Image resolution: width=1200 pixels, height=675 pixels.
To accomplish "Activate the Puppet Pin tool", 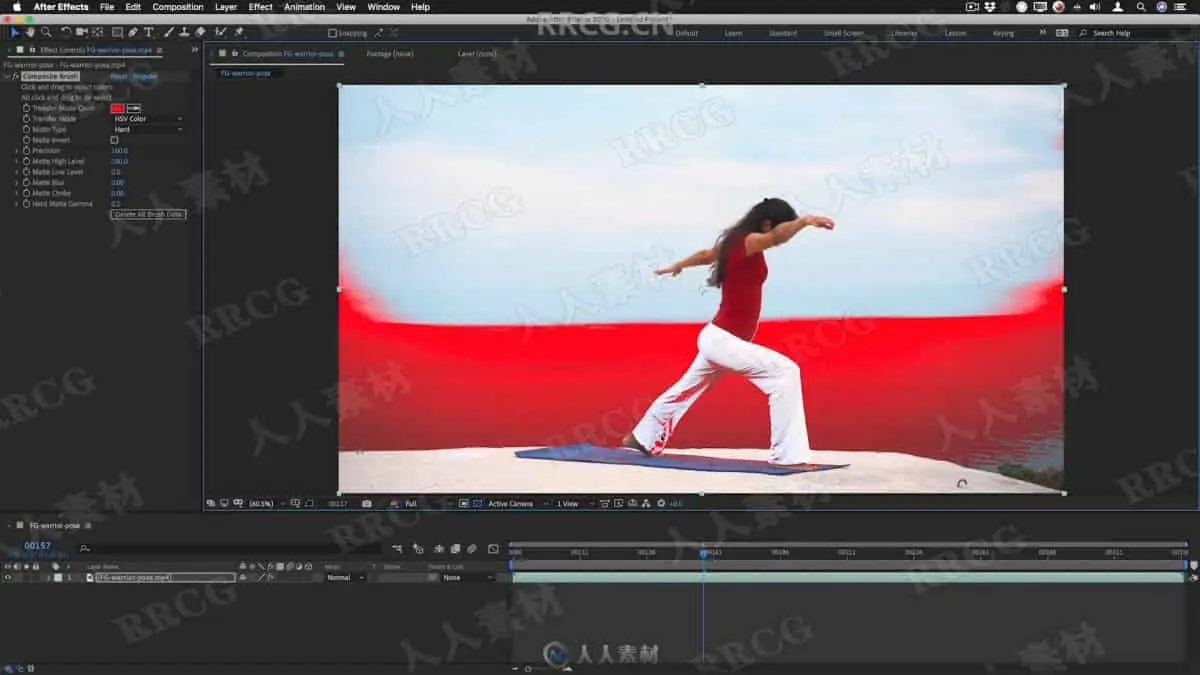I will click(x=239, y=32).
